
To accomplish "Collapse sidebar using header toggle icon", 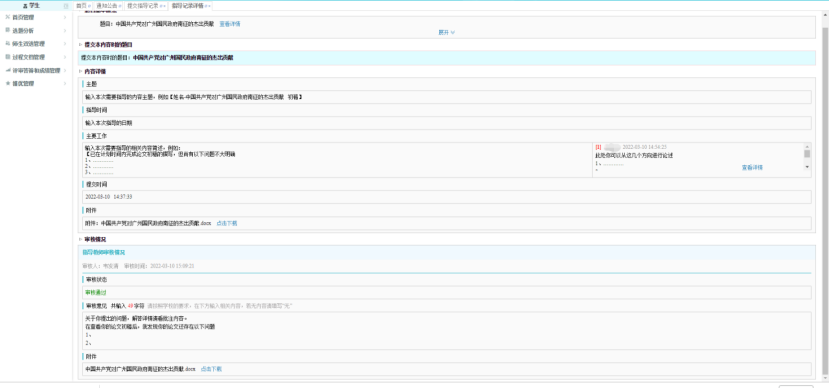I will point(66,6).
